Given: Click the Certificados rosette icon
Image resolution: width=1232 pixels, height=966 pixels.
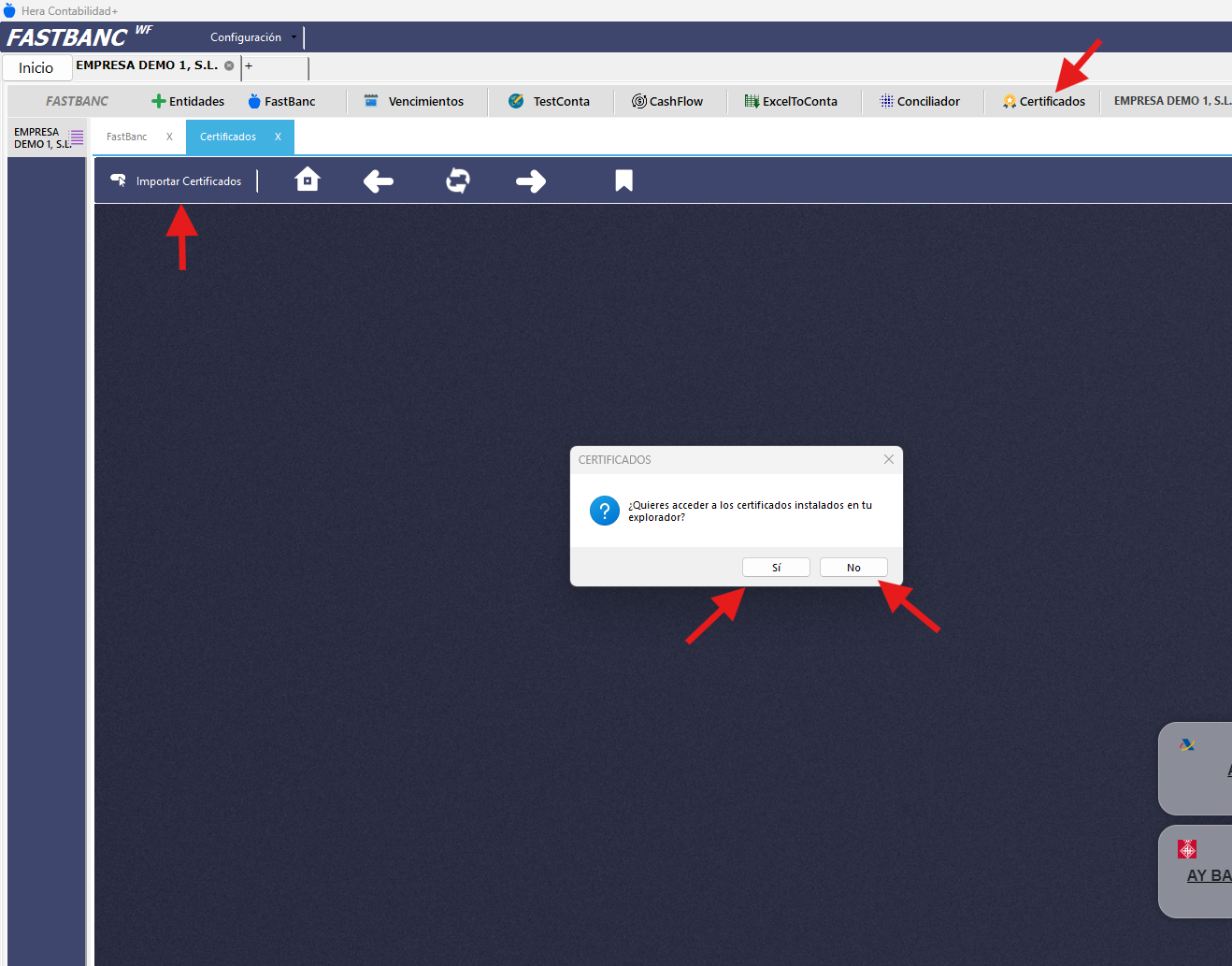Looking at the screenshot, I should 1010,101.
